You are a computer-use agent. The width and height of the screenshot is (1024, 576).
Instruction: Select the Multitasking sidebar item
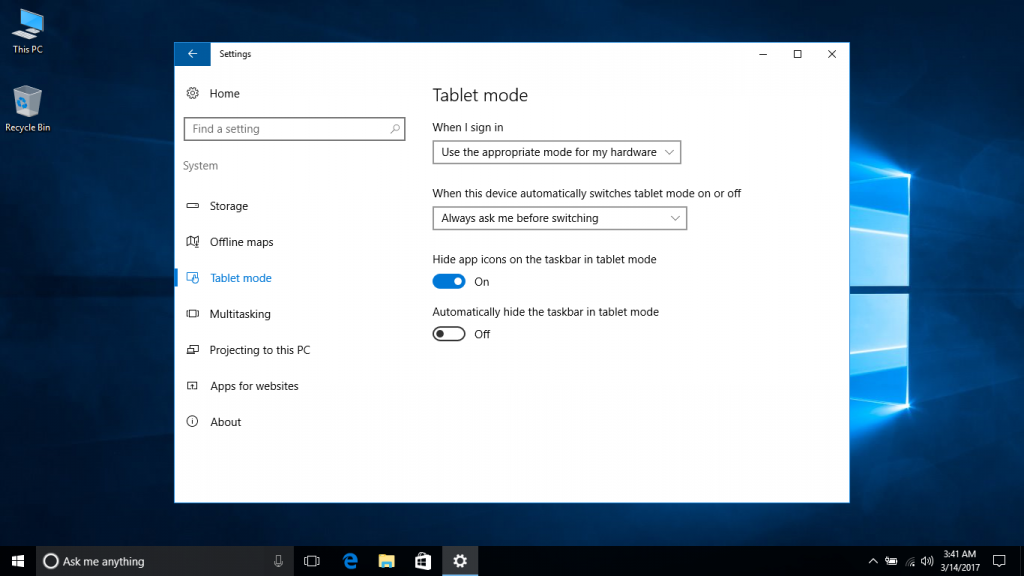tap(239, 314)
